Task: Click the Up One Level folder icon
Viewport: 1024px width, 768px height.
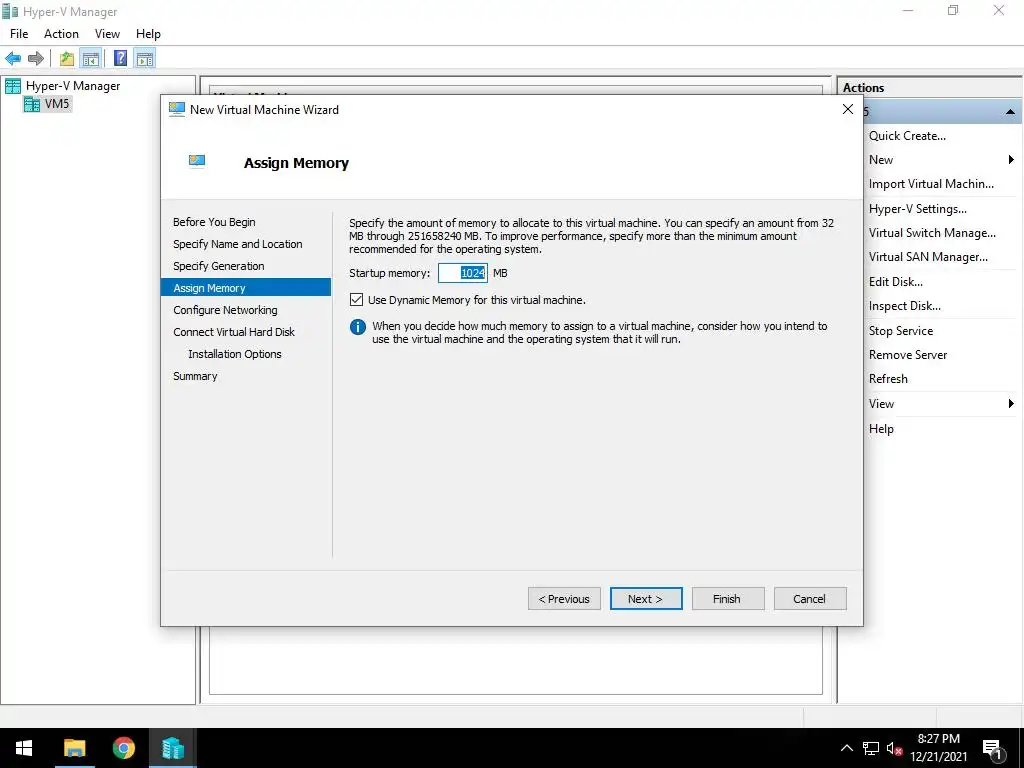Action: click(x=67, y=59)
